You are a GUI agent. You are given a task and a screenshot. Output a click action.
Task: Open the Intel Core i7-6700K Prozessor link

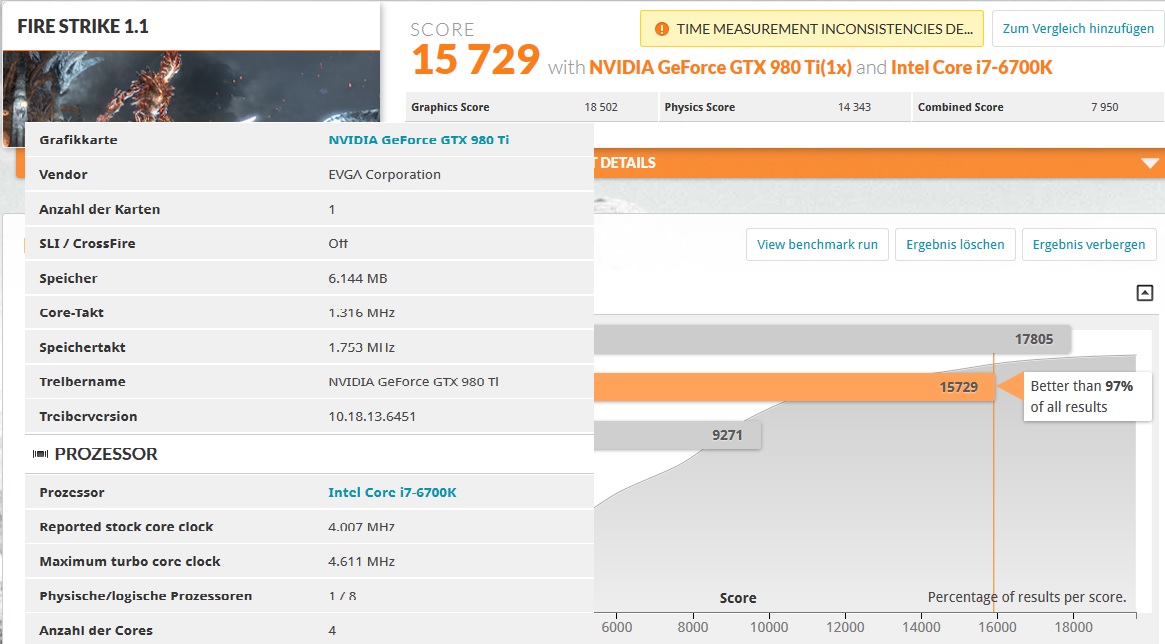point(392,492)
